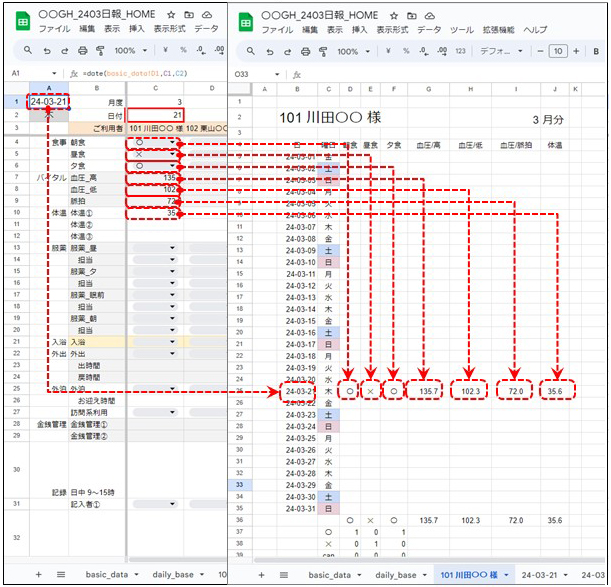The image size is (611, 587).
Task: Open name box dropdown showing A1
Action: point(54,73)
